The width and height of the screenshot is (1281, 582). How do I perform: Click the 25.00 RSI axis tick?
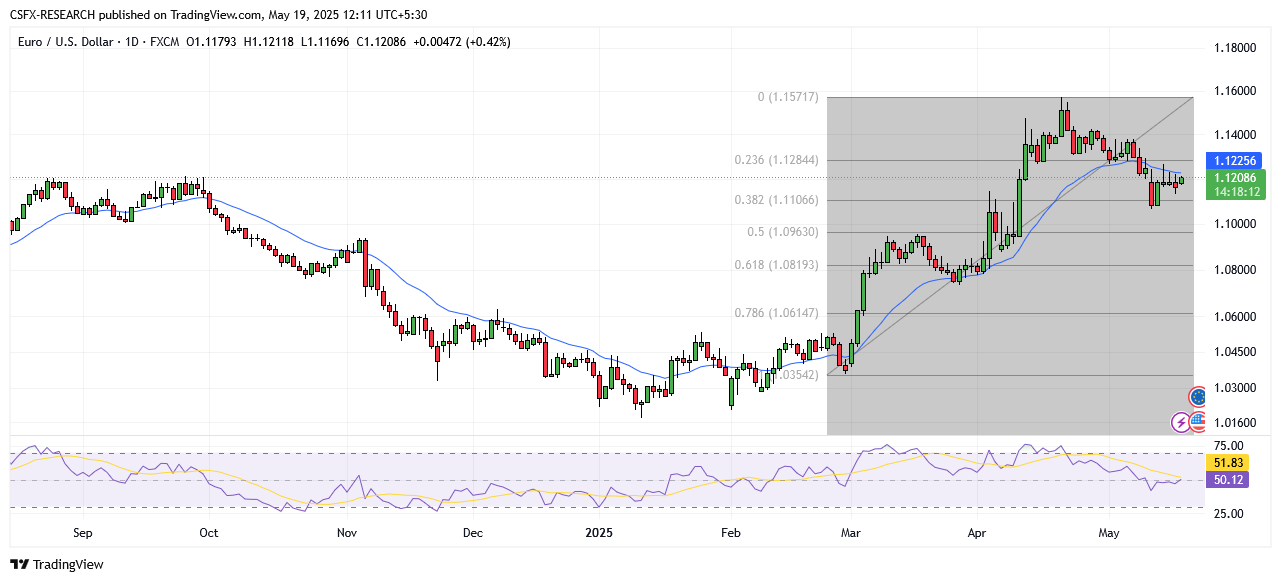coord(1228,514)
